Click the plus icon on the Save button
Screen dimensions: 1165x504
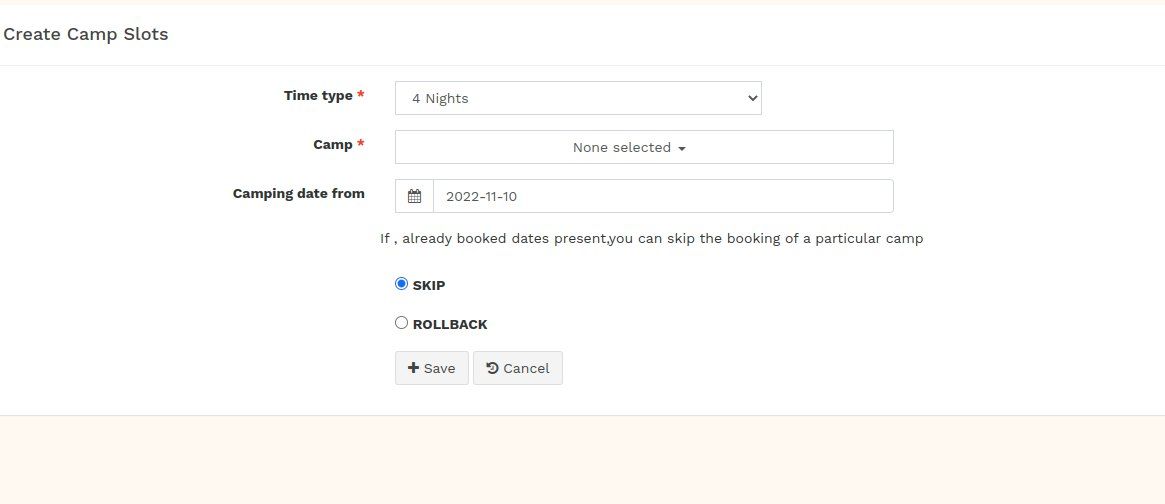pos(413,368)
